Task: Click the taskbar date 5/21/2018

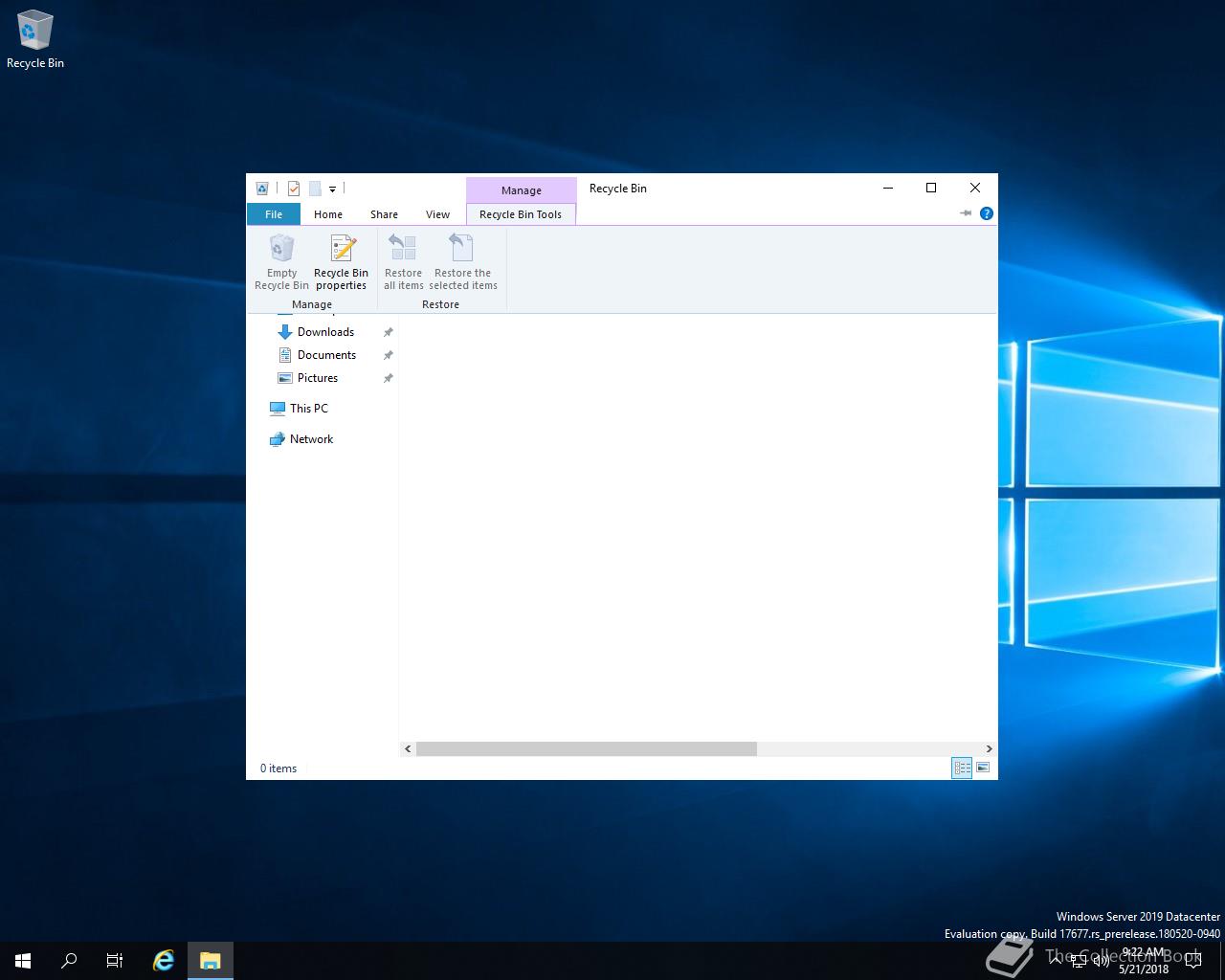Action: [1144, 969]
